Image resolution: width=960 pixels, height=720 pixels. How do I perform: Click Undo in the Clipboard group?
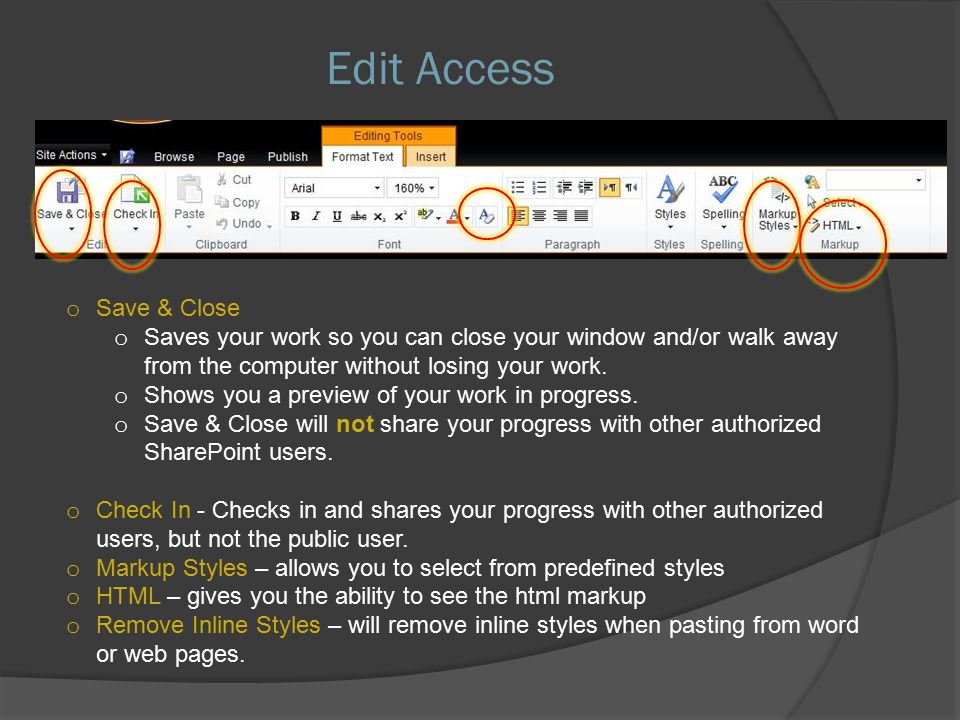click(239, 224)
